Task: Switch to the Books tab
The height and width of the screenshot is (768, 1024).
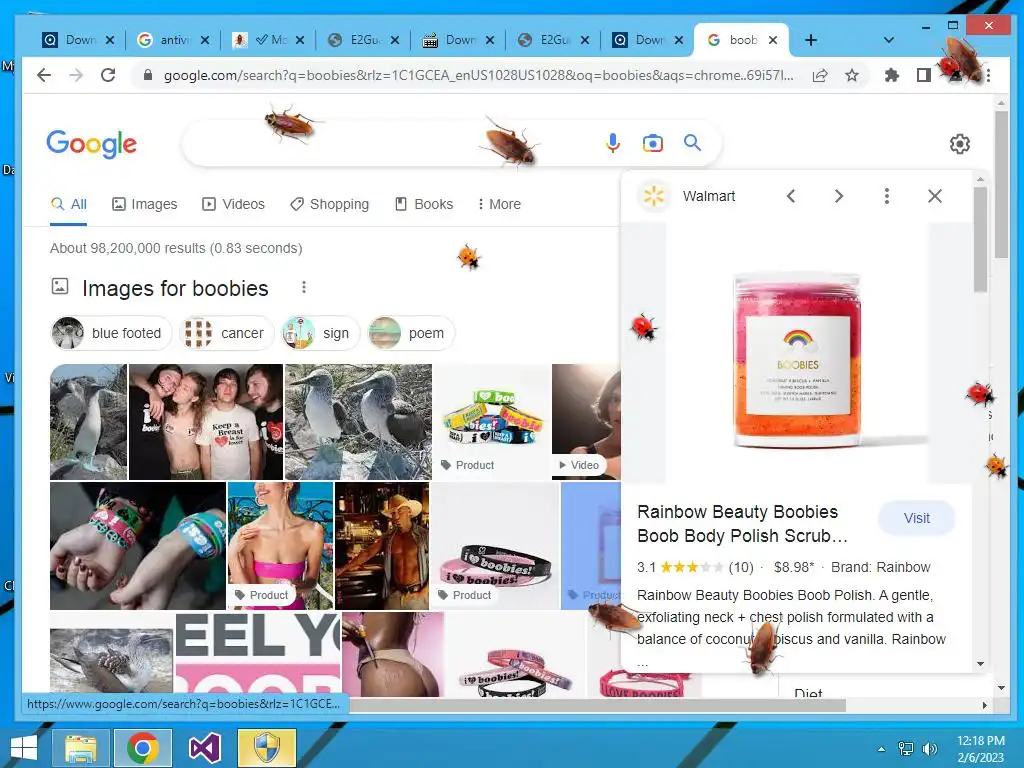Action: point(424,204)
